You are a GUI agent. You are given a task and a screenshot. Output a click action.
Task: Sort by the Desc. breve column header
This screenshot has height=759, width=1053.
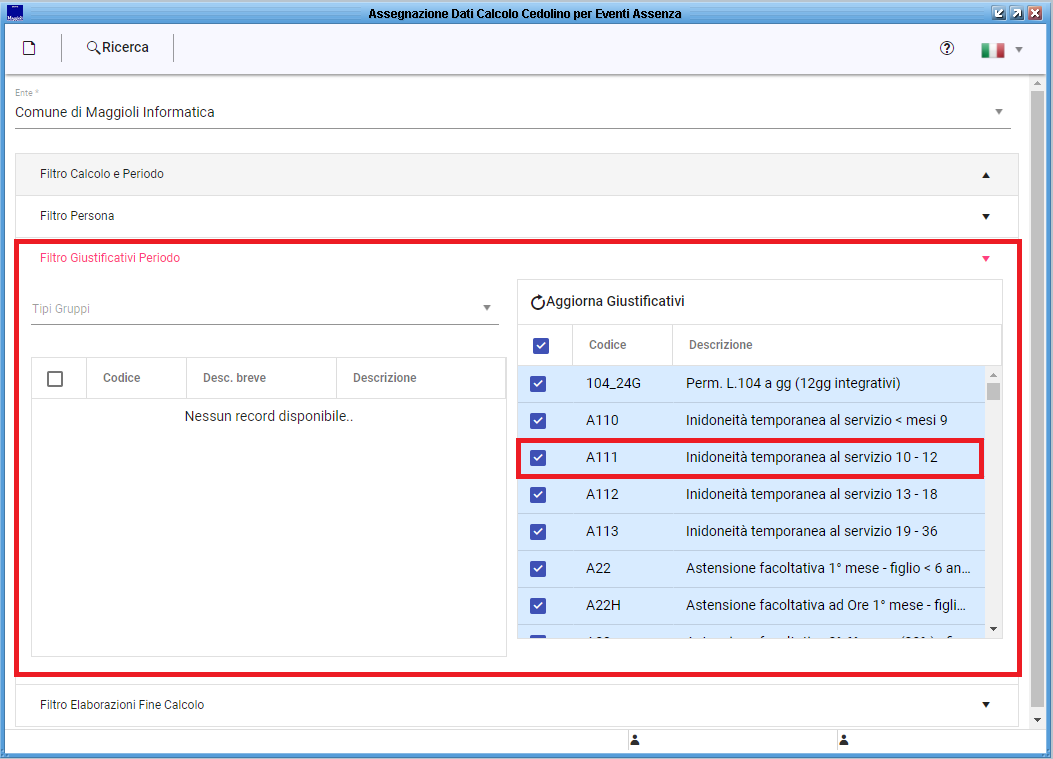point(234,378)
